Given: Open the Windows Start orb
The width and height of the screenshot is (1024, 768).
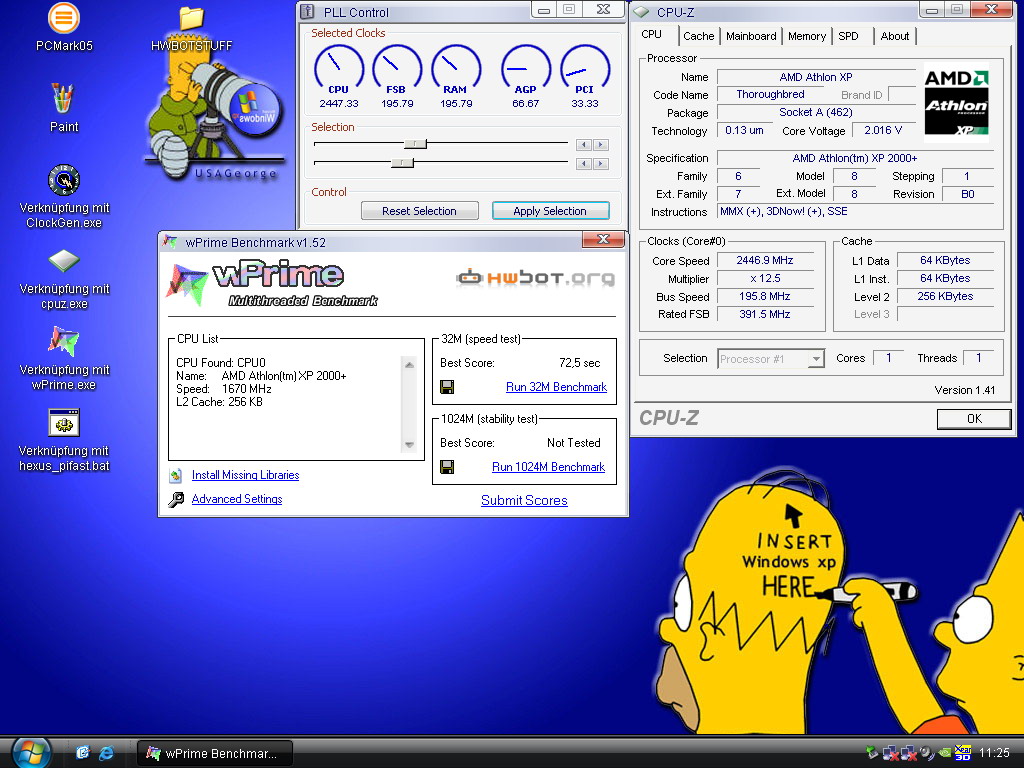Looking at the screenshot, I should tap(31, 753).
